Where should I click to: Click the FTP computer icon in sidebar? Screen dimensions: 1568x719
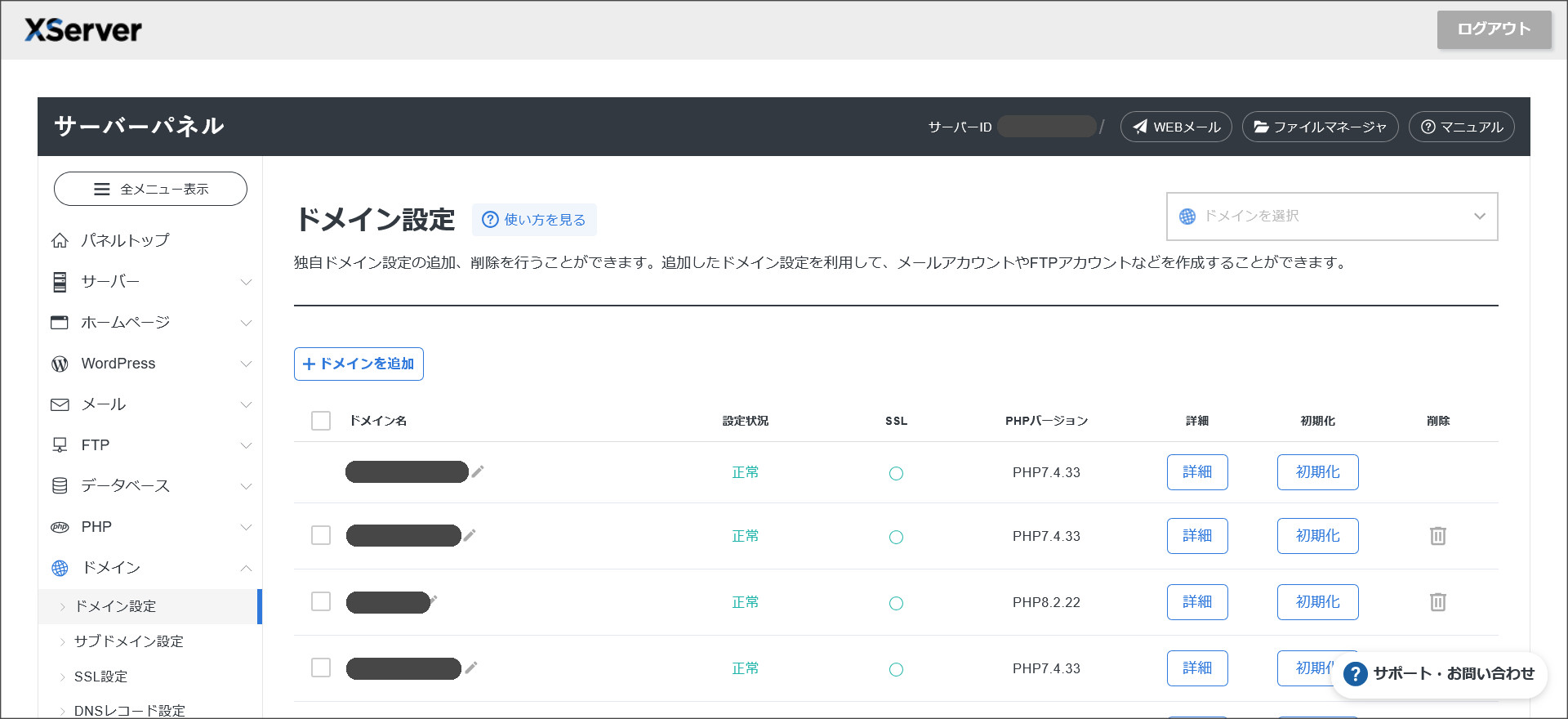(x=60, y=445)
